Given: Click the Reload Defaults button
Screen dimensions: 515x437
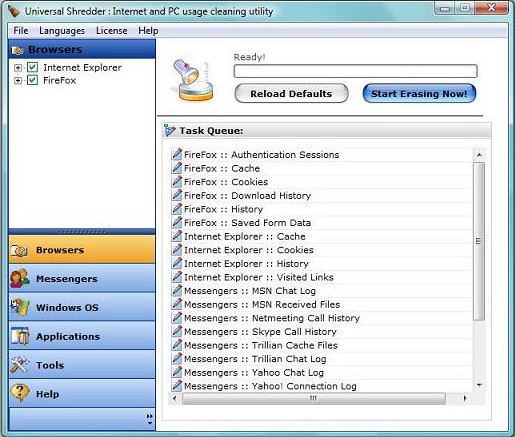Looking at the screenshot, I should click(x=291, y=93).
